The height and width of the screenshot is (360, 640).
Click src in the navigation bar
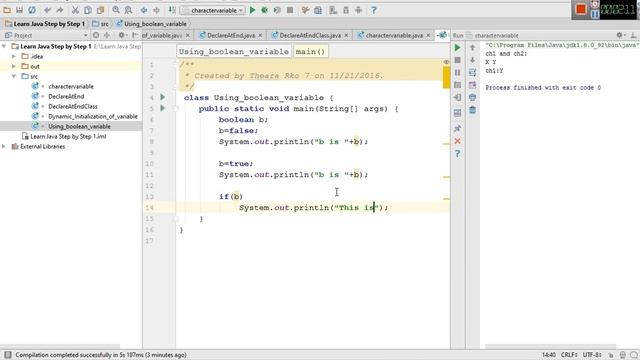tap(100, 24)
